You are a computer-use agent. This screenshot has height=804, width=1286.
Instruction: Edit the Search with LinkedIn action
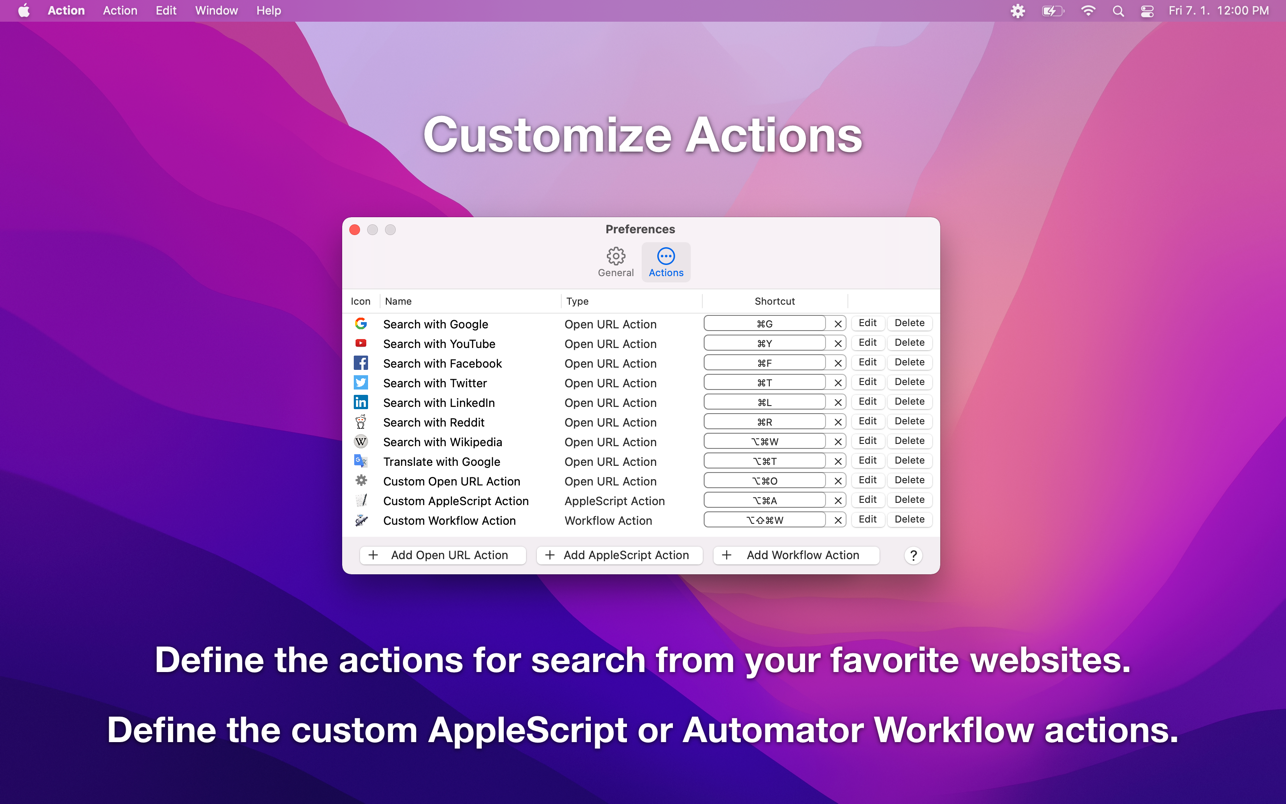(867, 401)
